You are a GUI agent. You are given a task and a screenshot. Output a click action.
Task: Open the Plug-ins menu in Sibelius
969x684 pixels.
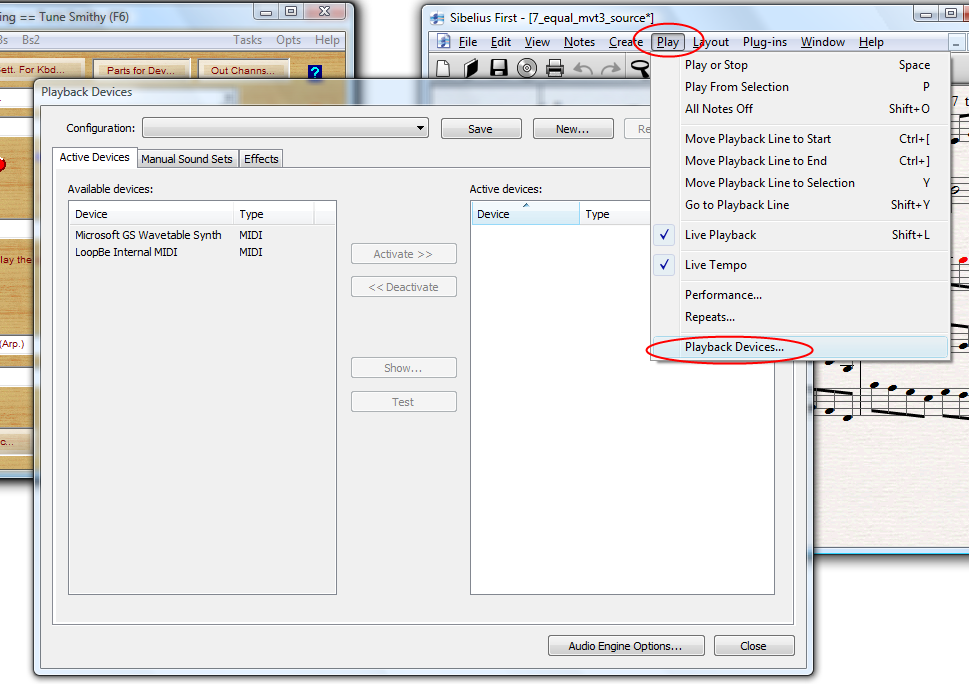[x=764, y=42]
